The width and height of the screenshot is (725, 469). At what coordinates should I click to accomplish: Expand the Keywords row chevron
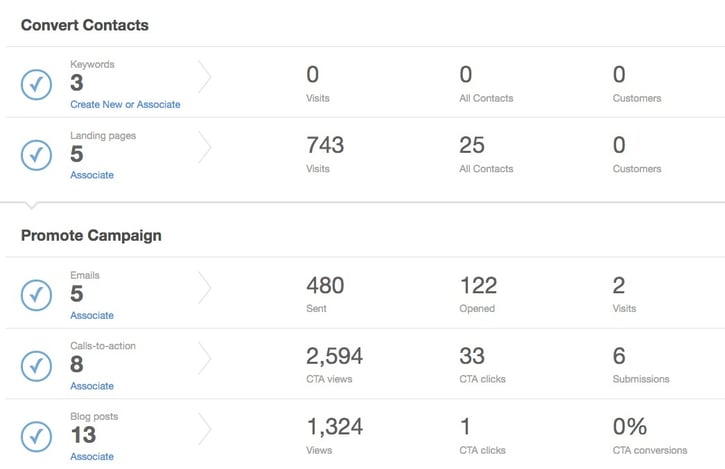tap(205, 77)
